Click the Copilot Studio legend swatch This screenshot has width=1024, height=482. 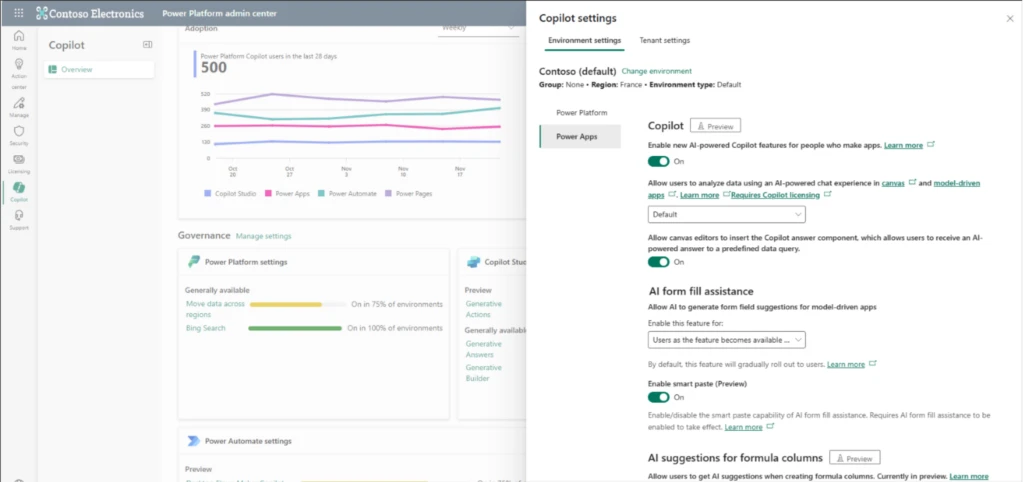[208, 193]
